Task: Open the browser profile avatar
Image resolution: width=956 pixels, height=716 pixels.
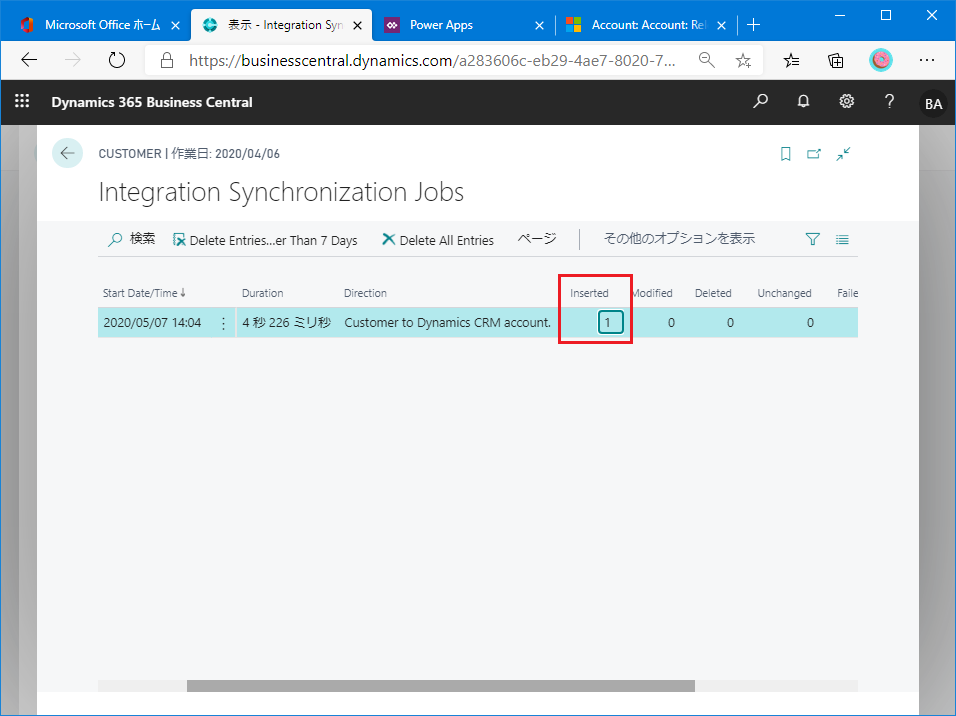Action: click(880, 60)
